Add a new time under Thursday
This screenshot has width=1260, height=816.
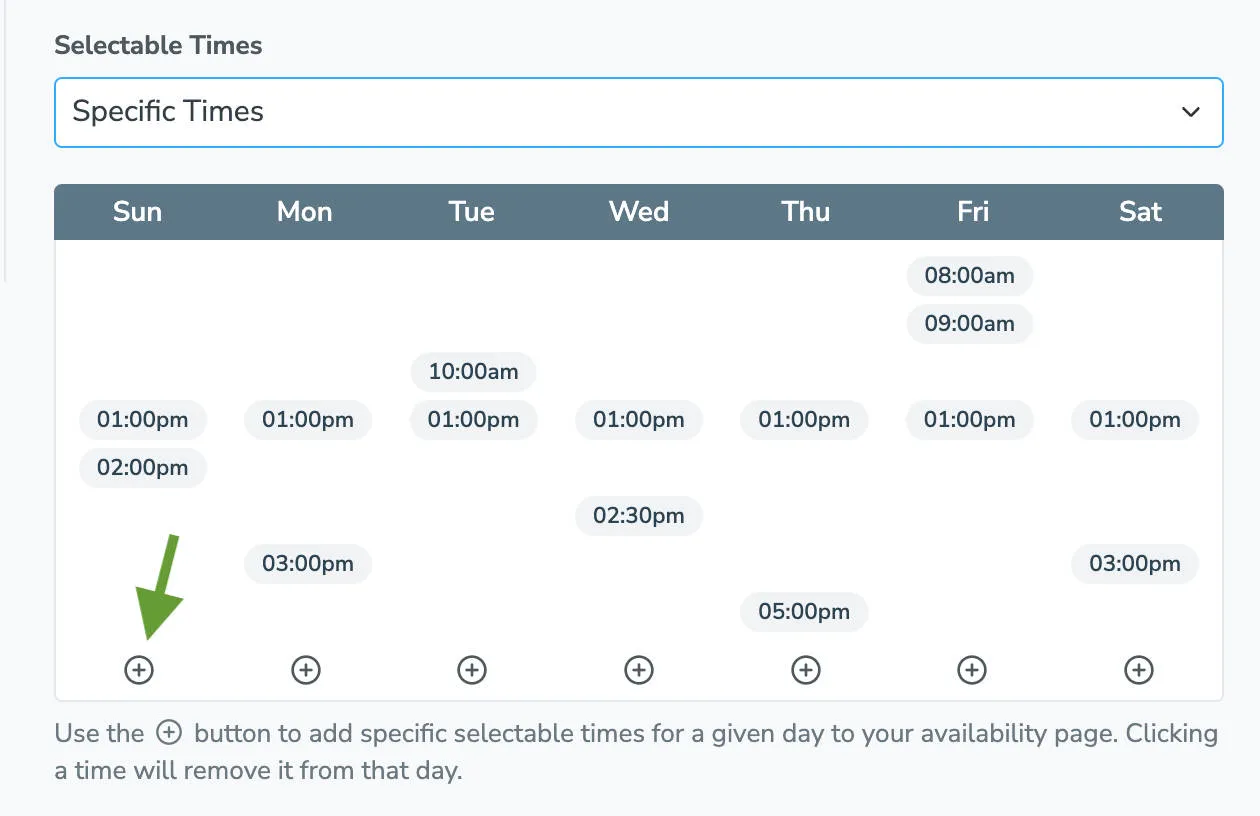click(x=804, y=670)
